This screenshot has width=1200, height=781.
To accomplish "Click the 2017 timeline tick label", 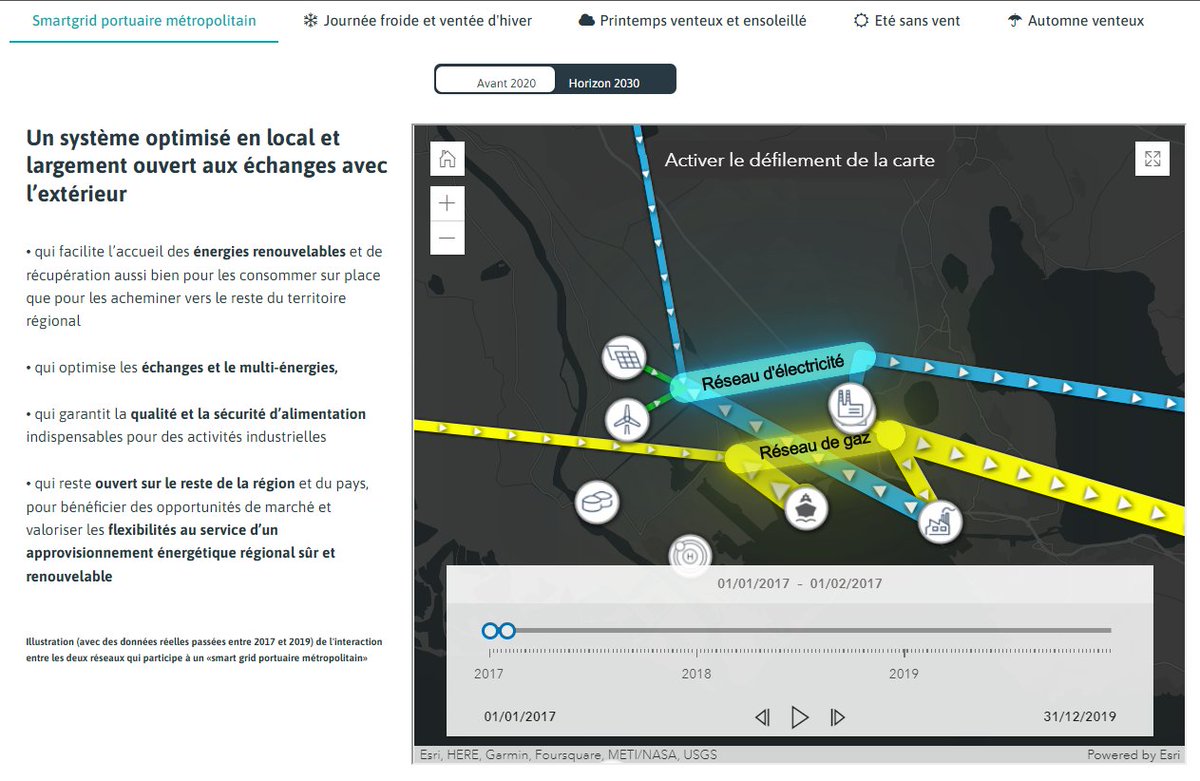I will coord(489,674).
